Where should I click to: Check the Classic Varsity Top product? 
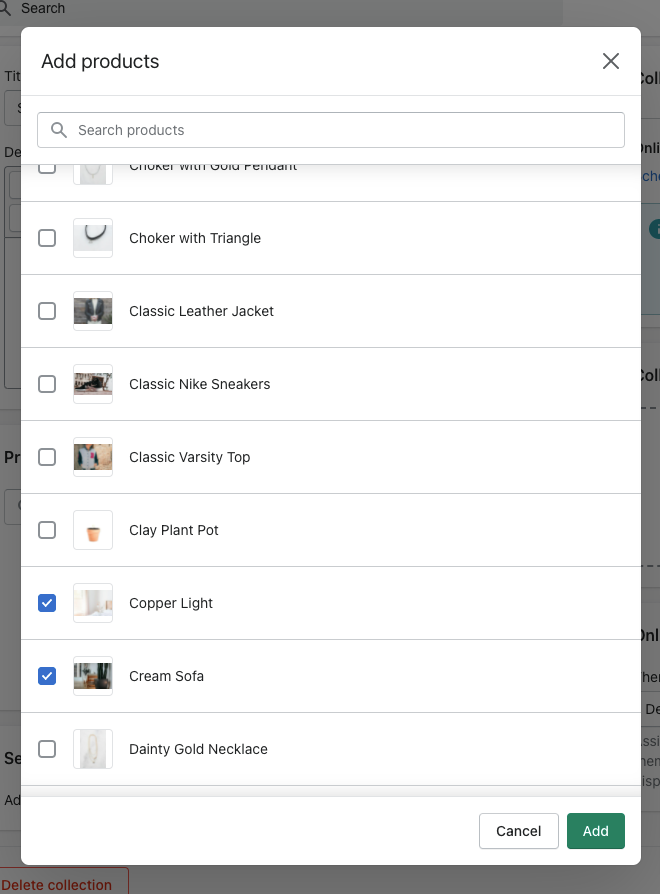(47, 457)
